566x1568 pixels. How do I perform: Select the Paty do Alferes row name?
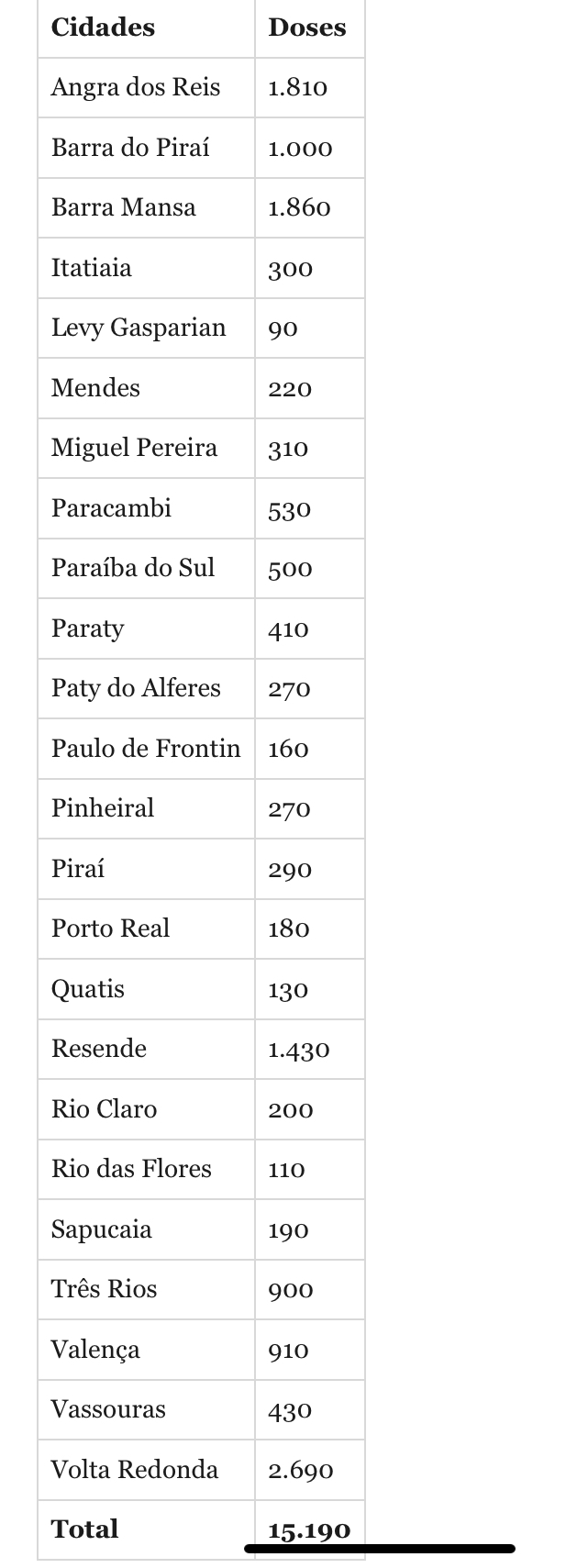point(136,688)
